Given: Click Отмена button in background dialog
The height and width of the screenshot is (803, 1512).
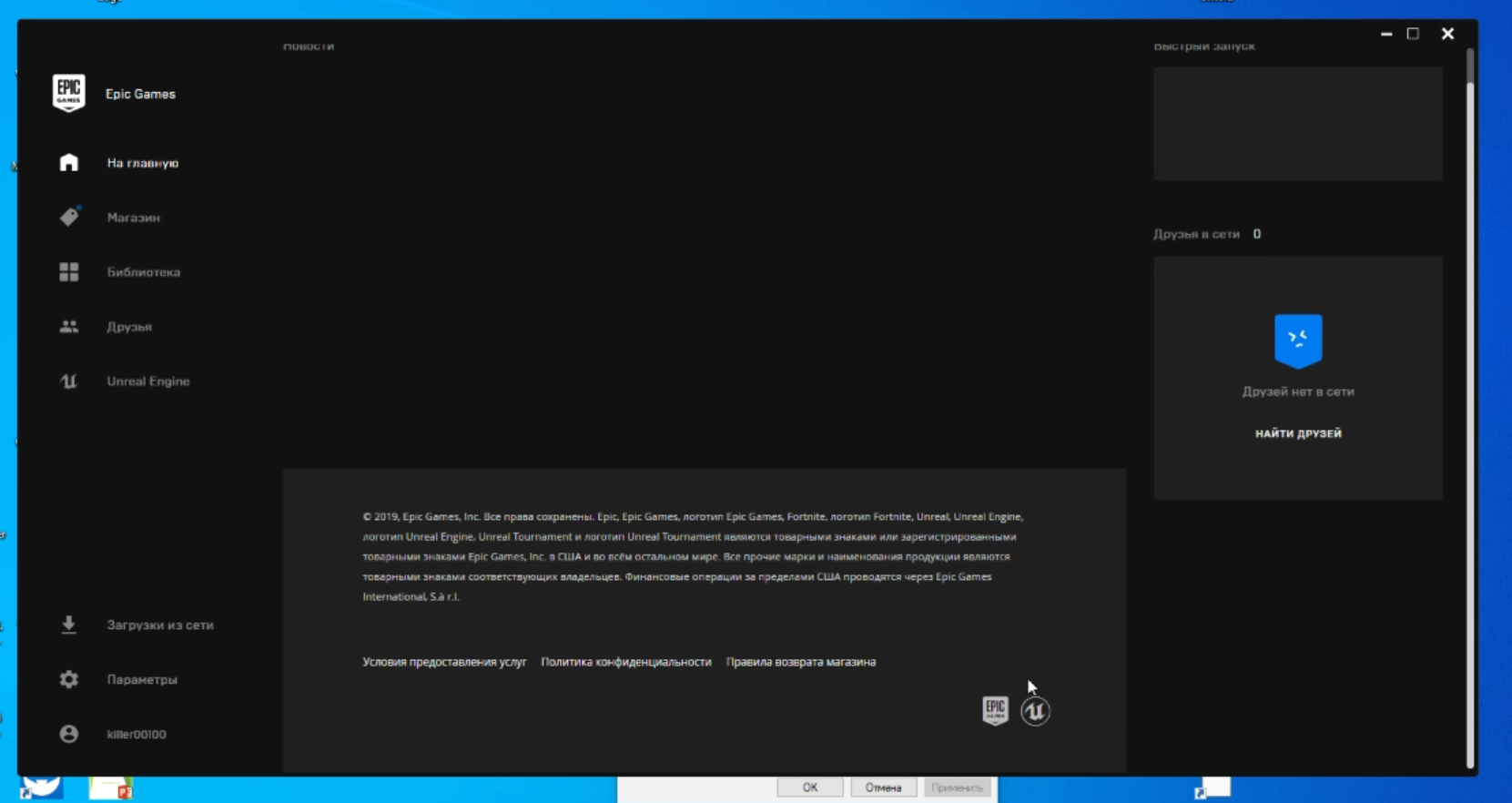Looking at the screenshot, I should (x=883, y=788).
